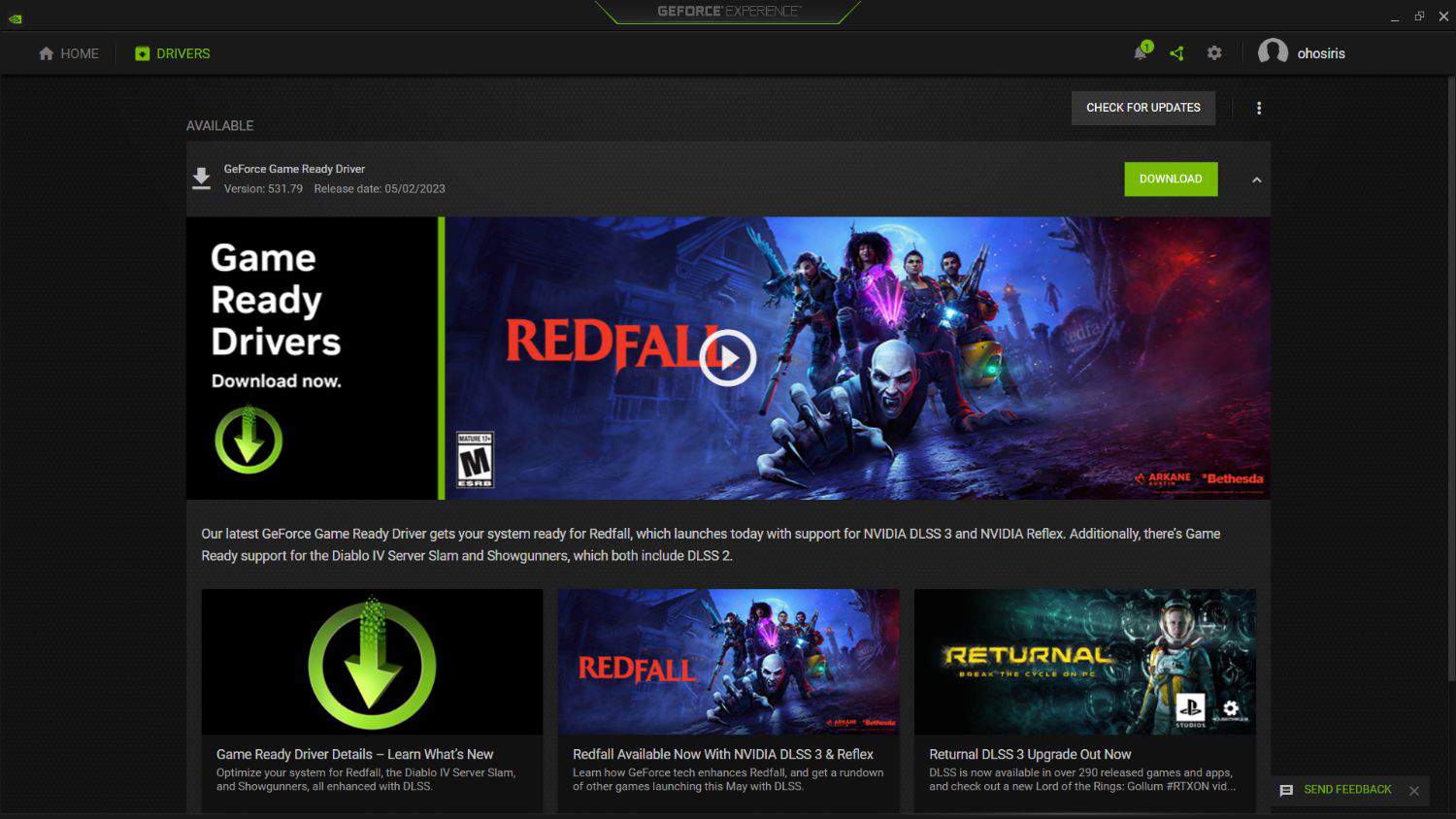
Task: Open the ohosiris account name
Action: coord(1321,53)
